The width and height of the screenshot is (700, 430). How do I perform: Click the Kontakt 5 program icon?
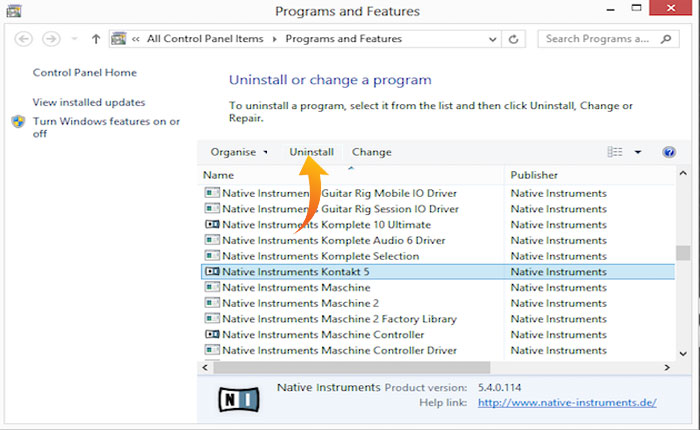click(x=212, y=272)
